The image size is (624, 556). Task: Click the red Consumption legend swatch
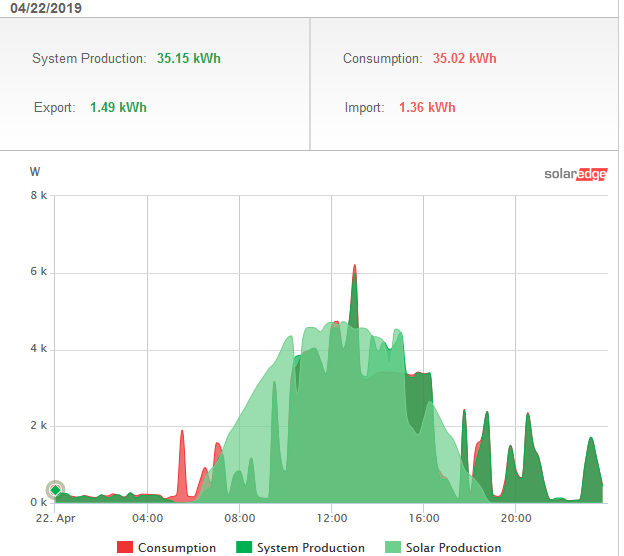[x=125, y=547]
